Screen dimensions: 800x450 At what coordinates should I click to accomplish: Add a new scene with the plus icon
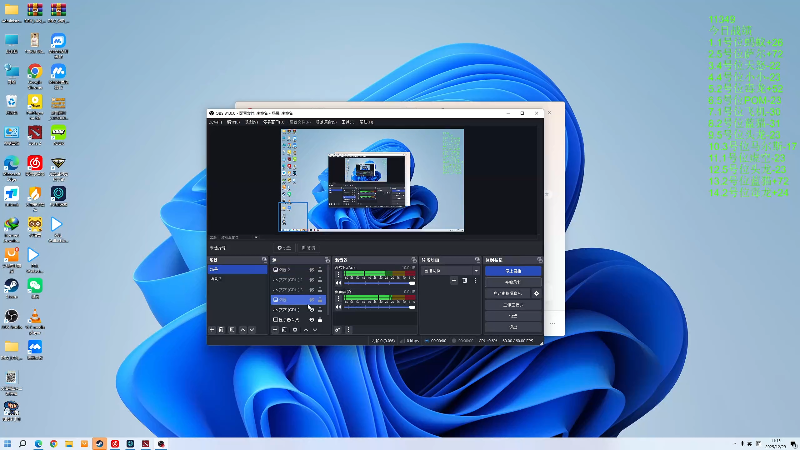(212, 330)
